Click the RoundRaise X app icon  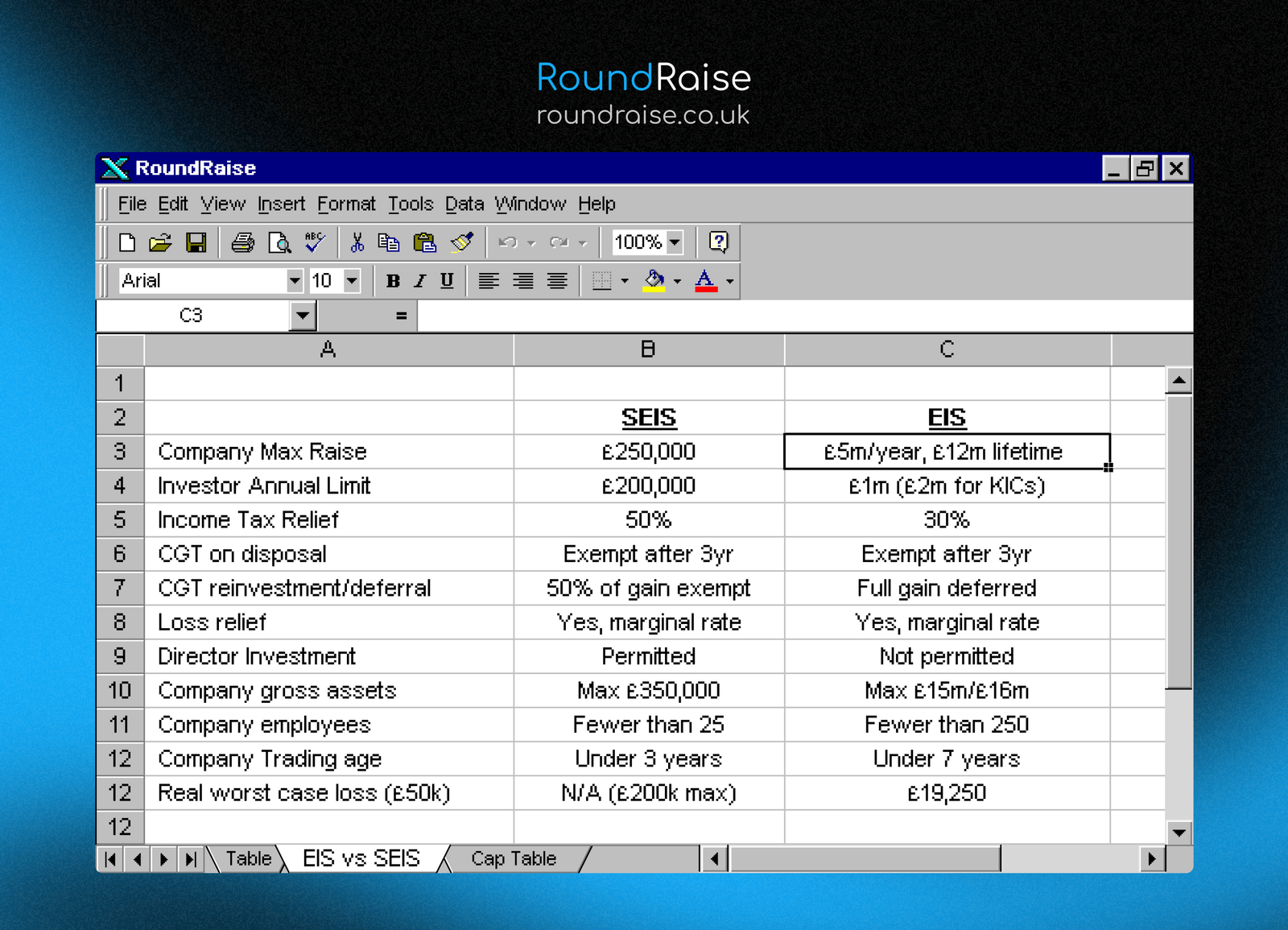[115, 168]
